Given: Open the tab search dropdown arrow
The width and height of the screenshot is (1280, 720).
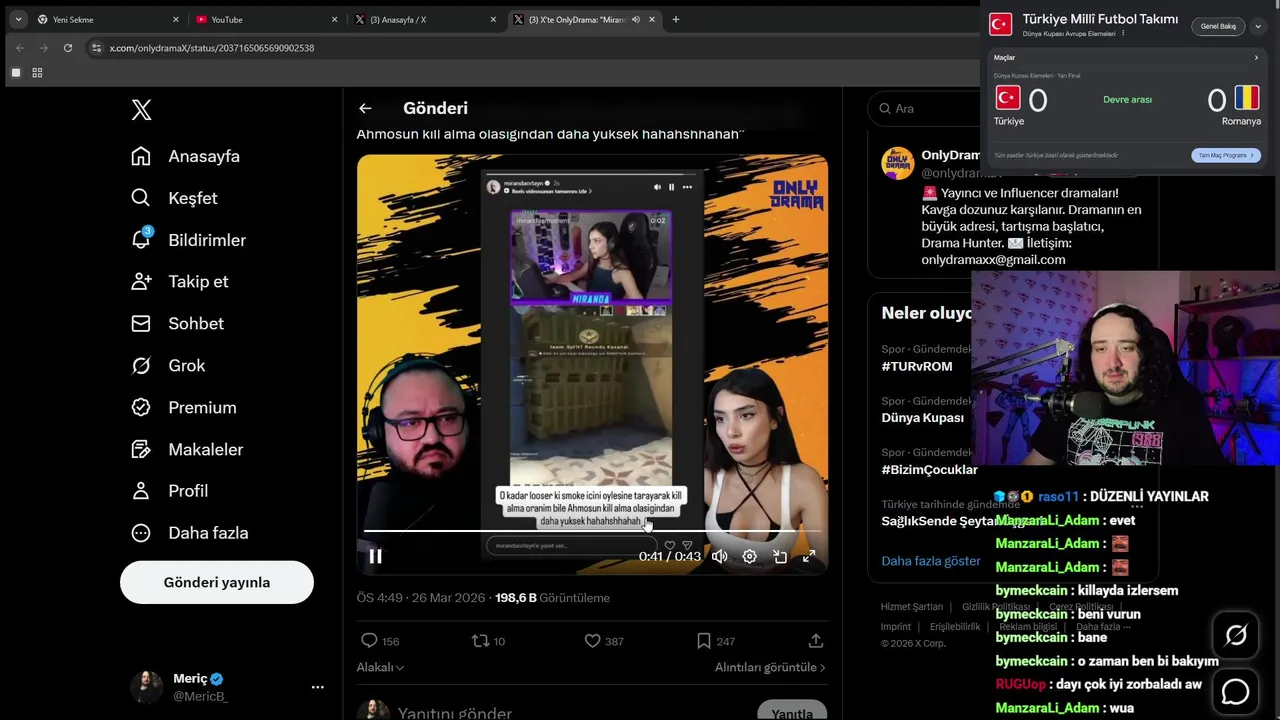Looking at the screenshot, I should pyautogui.click(x=18, y=19).
